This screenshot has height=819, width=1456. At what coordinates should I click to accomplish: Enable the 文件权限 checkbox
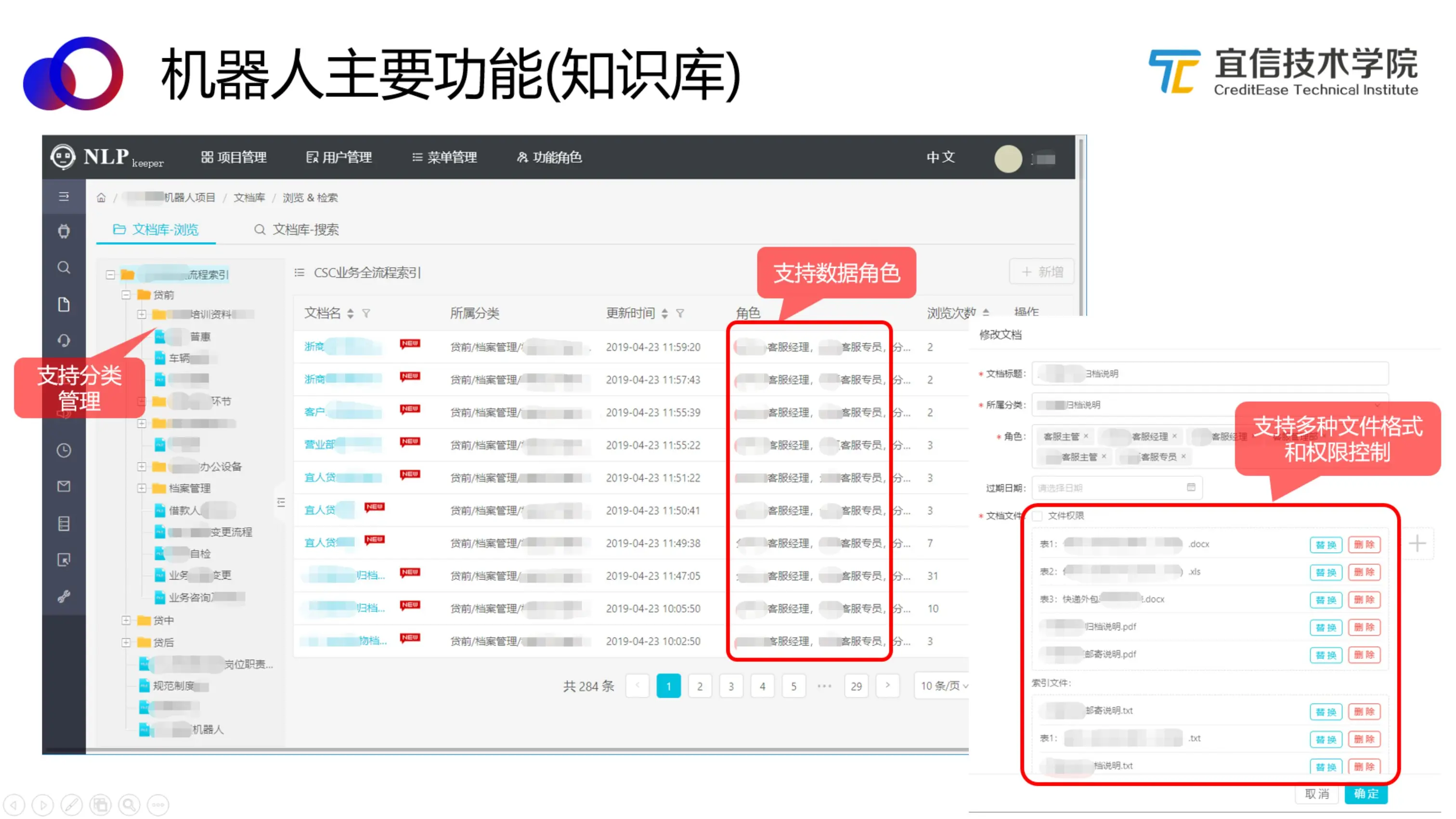click(1037, 516)
